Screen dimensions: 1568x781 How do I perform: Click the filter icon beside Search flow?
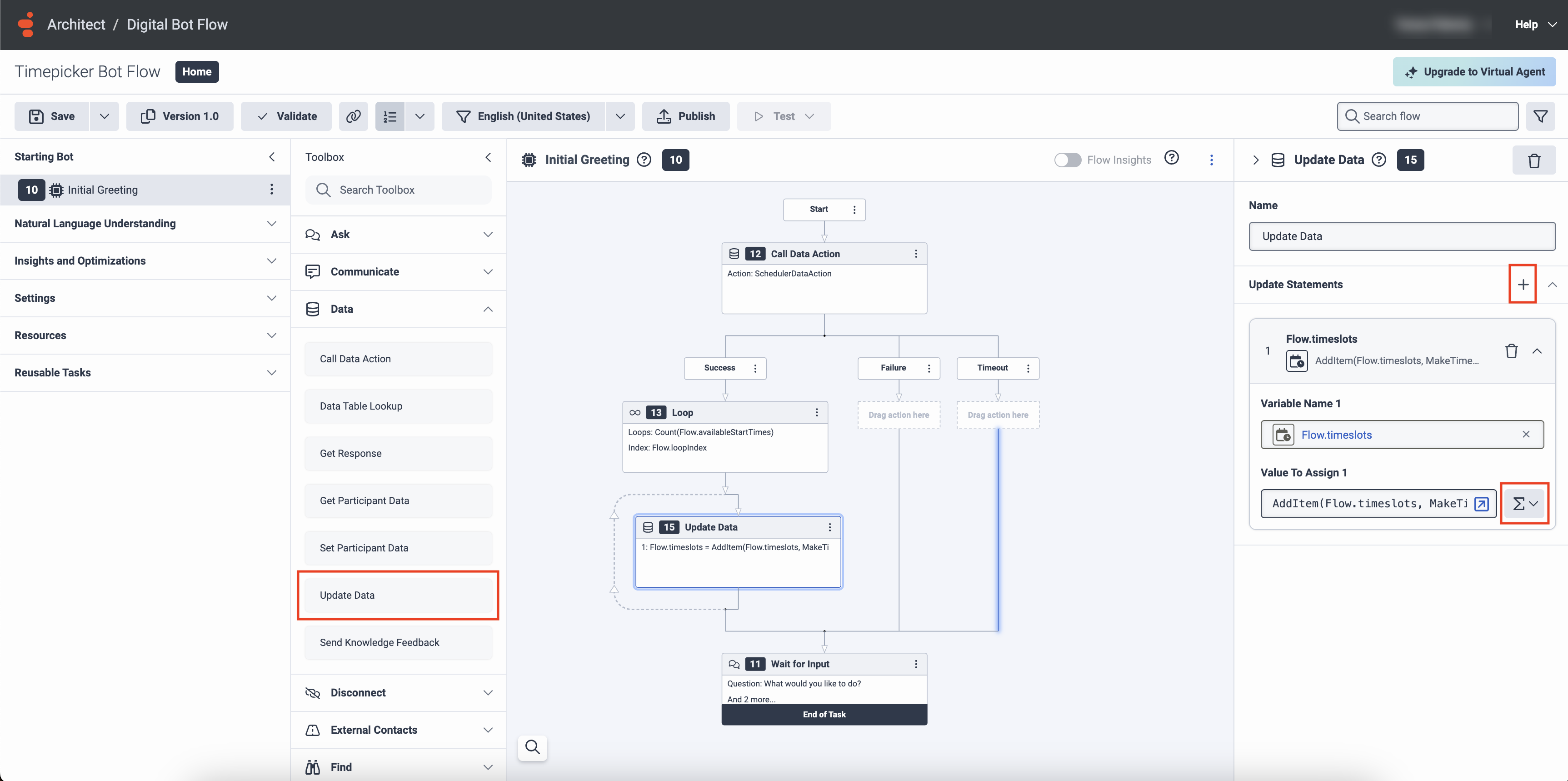click(x=1540, y=116)
